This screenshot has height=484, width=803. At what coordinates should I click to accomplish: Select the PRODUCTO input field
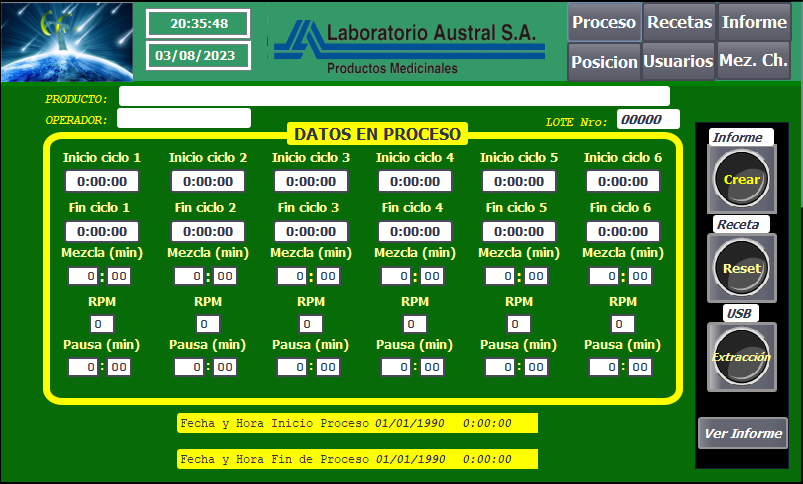[394, 97]
